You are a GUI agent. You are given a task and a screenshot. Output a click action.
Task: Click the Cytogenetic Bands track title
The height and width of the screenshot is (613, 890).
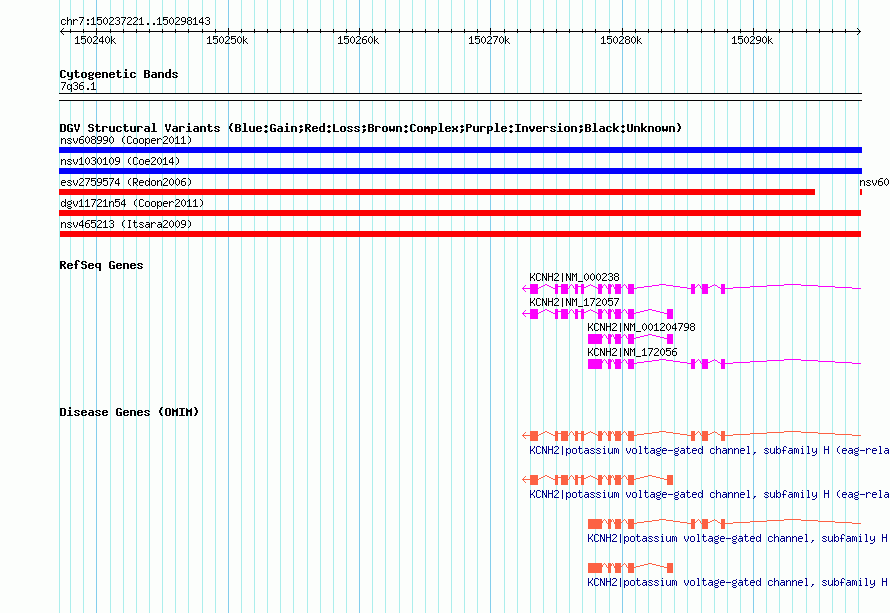coord(119,74)
